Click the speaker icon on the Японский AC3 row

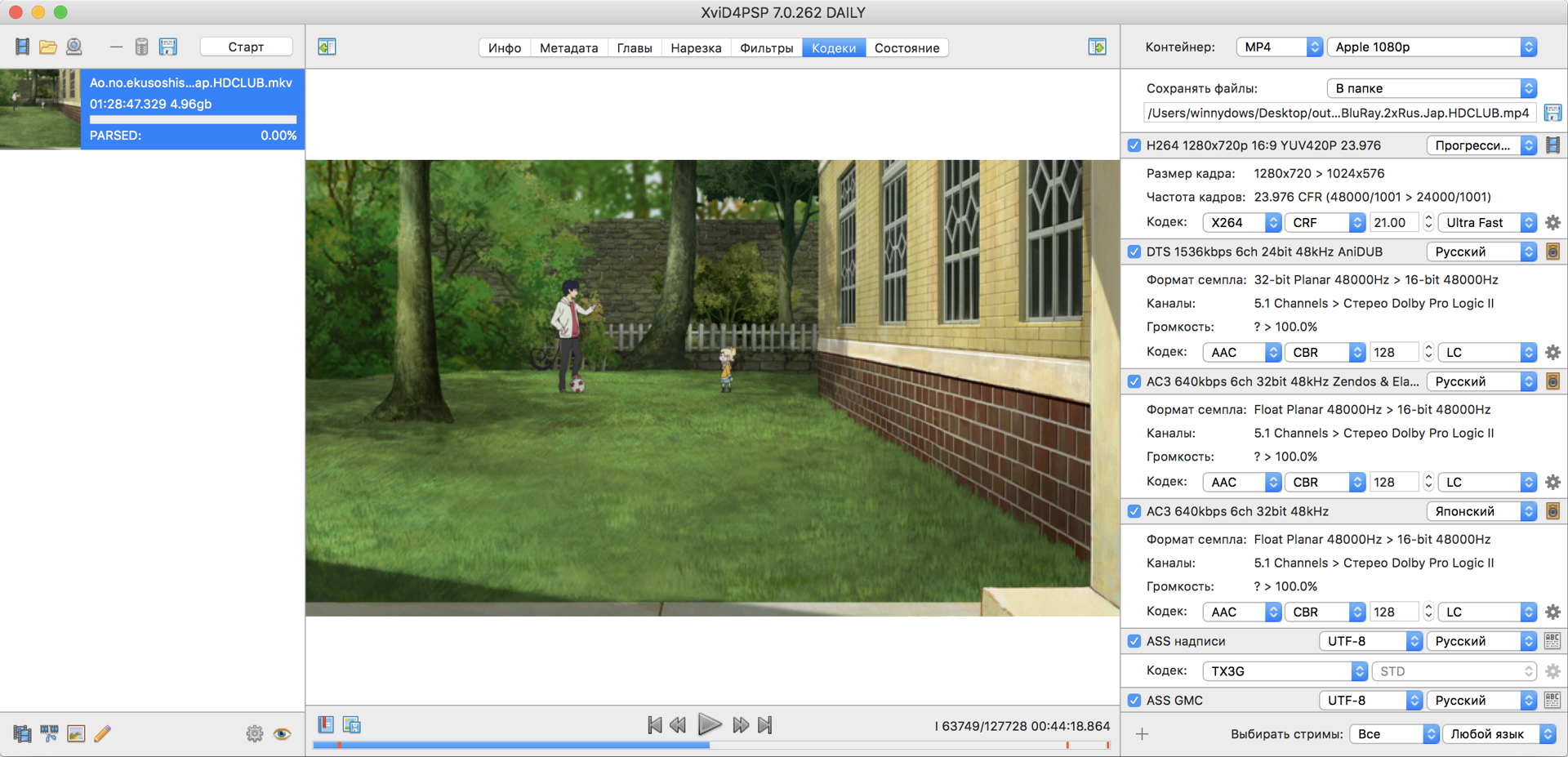pos(1552,511)
